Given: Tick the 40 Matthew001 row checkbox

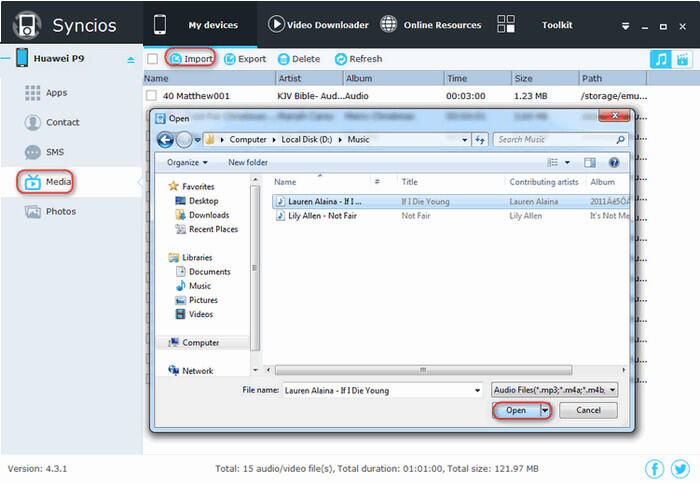Looking at the screenshot, I should [x=152, y=96].
